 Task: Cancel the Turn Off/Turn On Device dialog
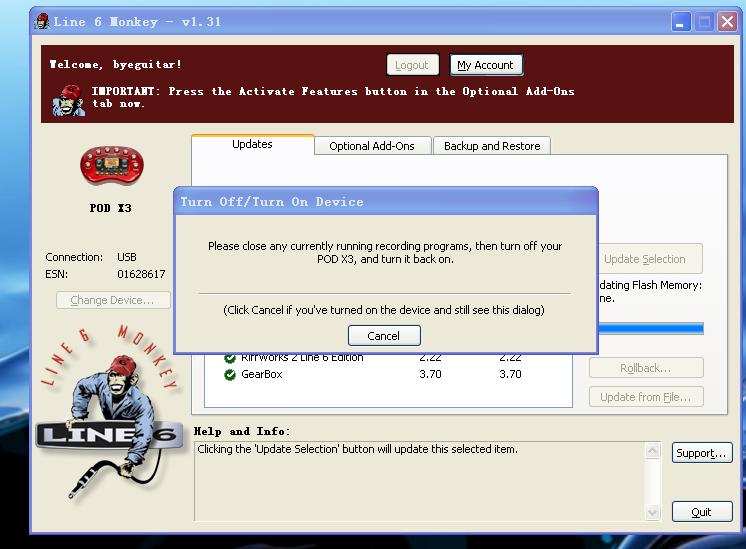tap(384, 336)
